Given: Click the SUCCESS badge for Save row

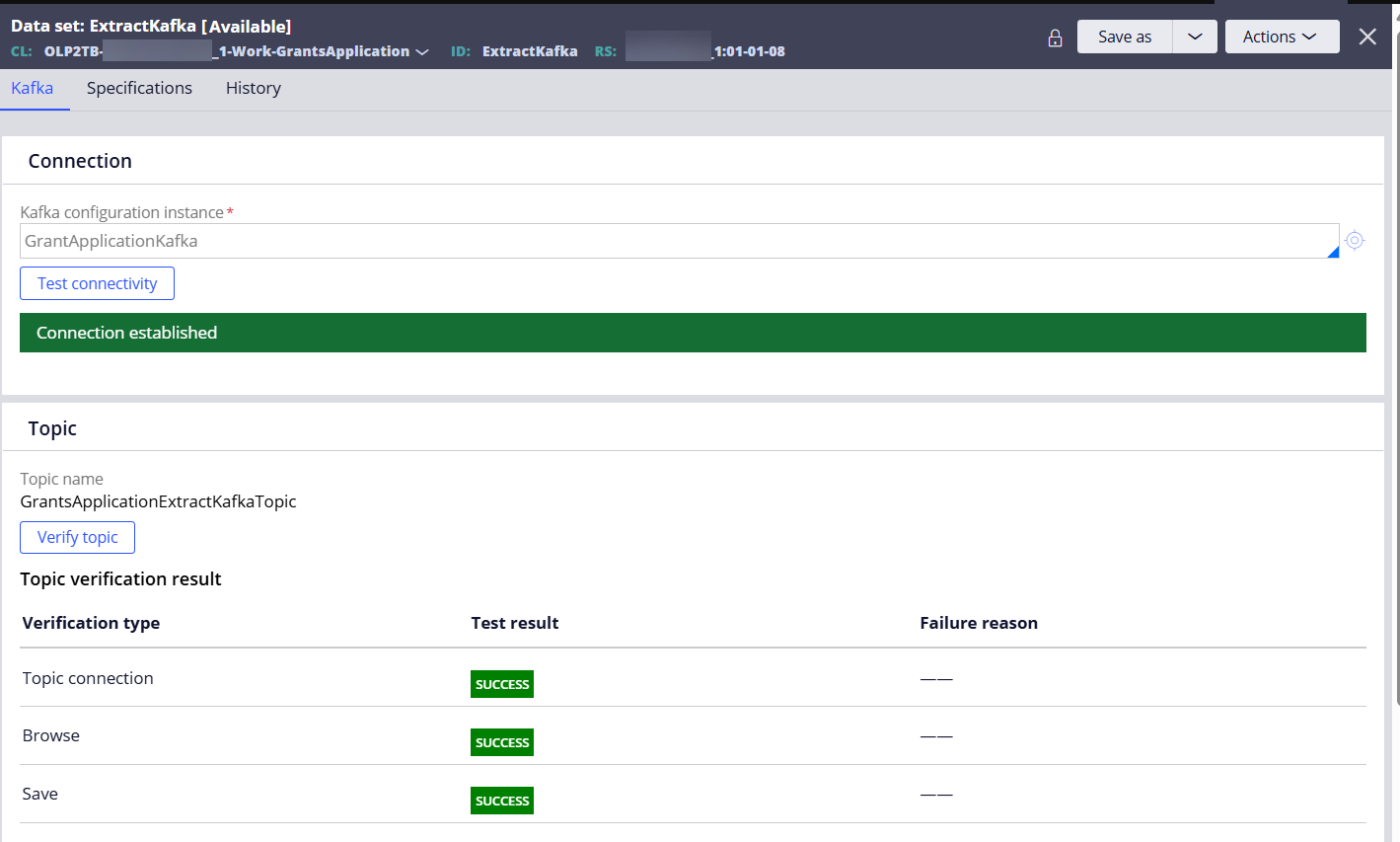Looking at the screenshot, I should pos(502,801).
